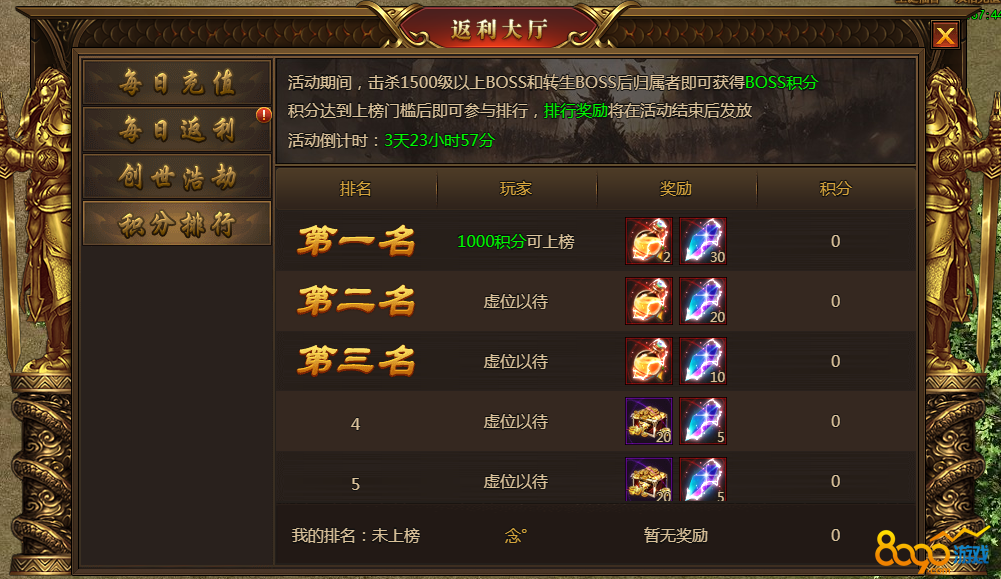This screenshot has height=579, width=1001.
Task: Select third place crystal reward showing 10
Action: coord(703,361)
